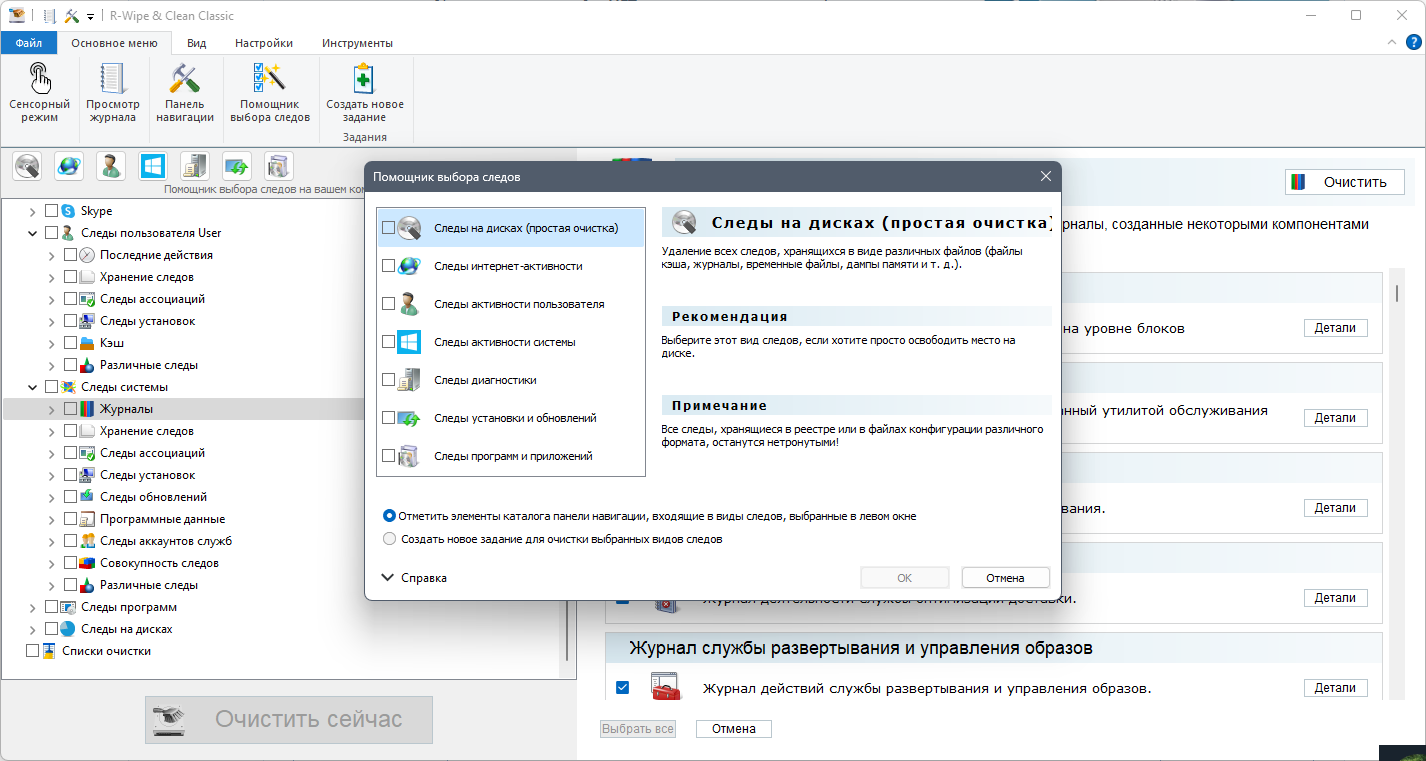Expand the Skype tree node
The height and width of the screenshot is (761, 1426).
point(33,211)
